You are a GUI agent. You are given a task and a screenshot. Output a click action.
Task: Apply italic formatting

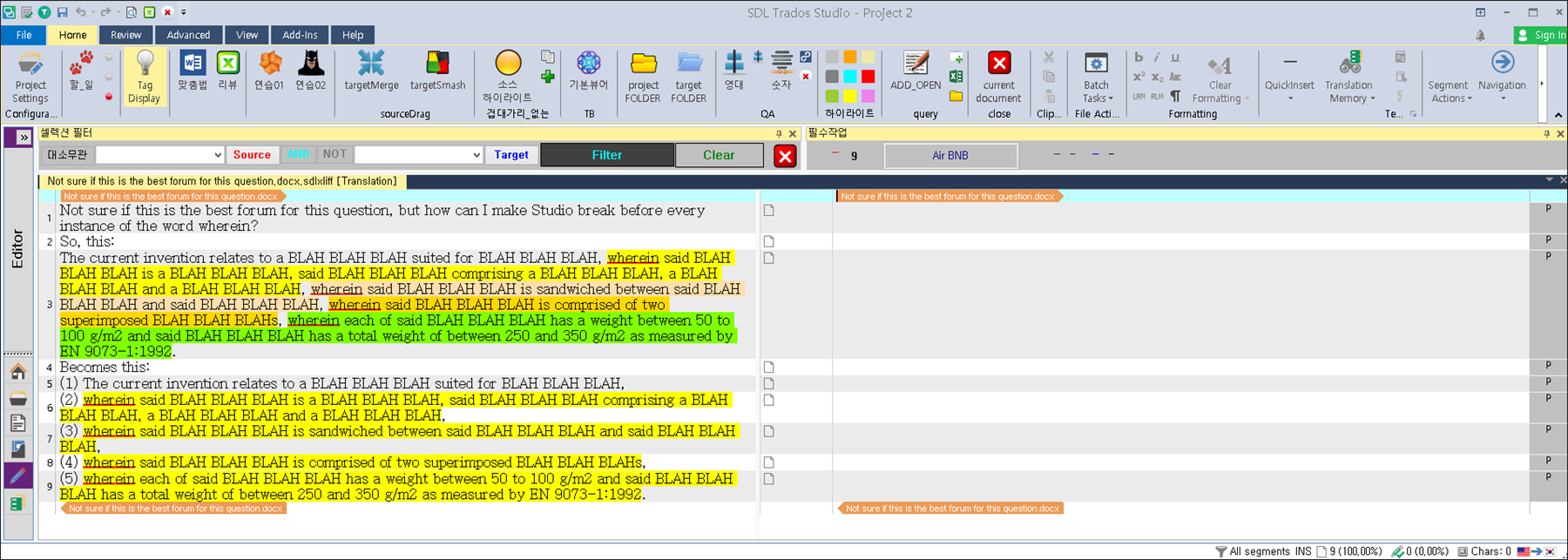tap(1157, 57)
